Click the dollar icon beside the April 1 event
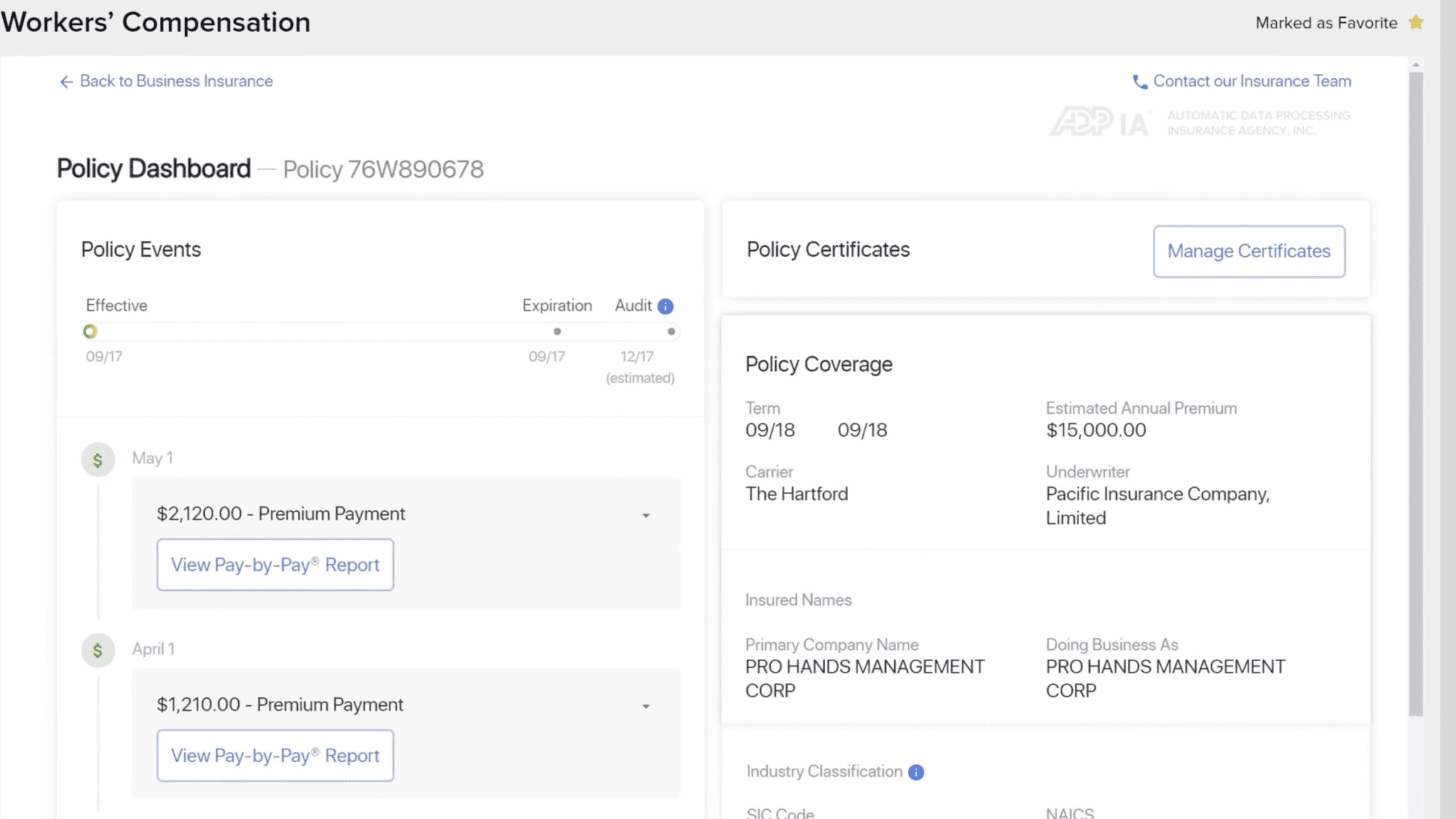 pyautogui.click(x=98, y=650)
